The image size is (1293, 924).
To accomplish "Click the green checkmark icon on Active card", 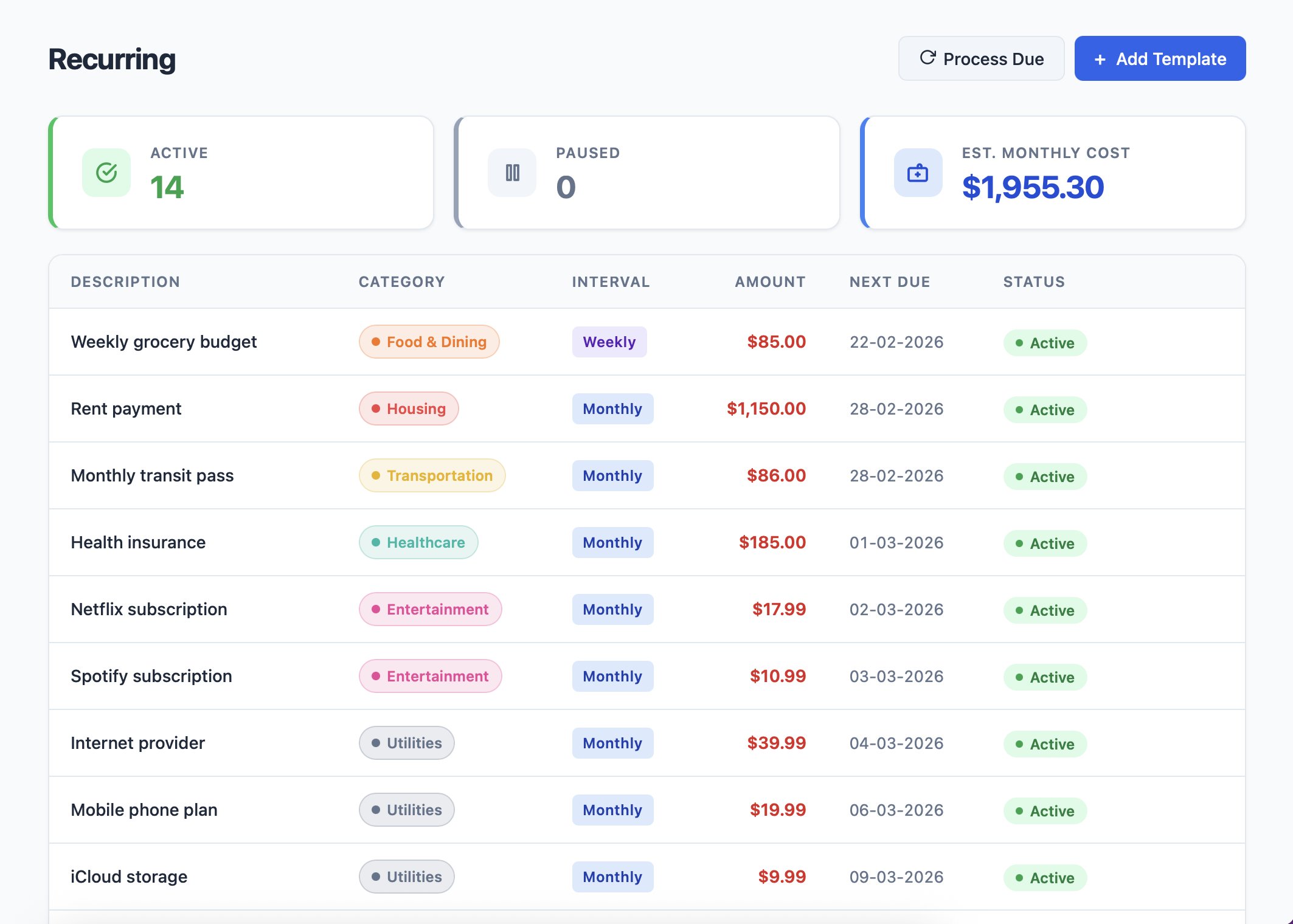I will tap(106, 172).
